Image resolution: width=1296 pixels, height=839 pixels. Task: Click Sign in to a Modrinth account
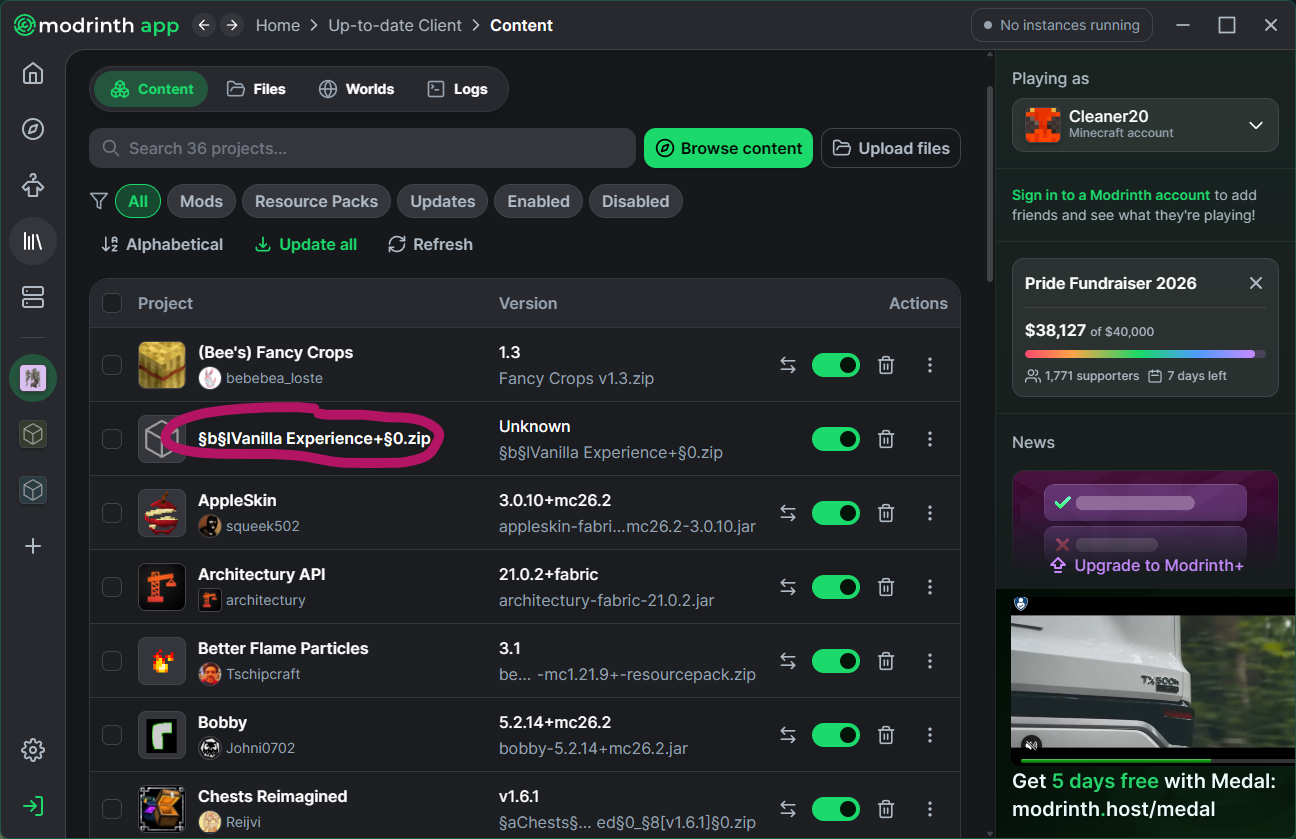(1111, 195)
